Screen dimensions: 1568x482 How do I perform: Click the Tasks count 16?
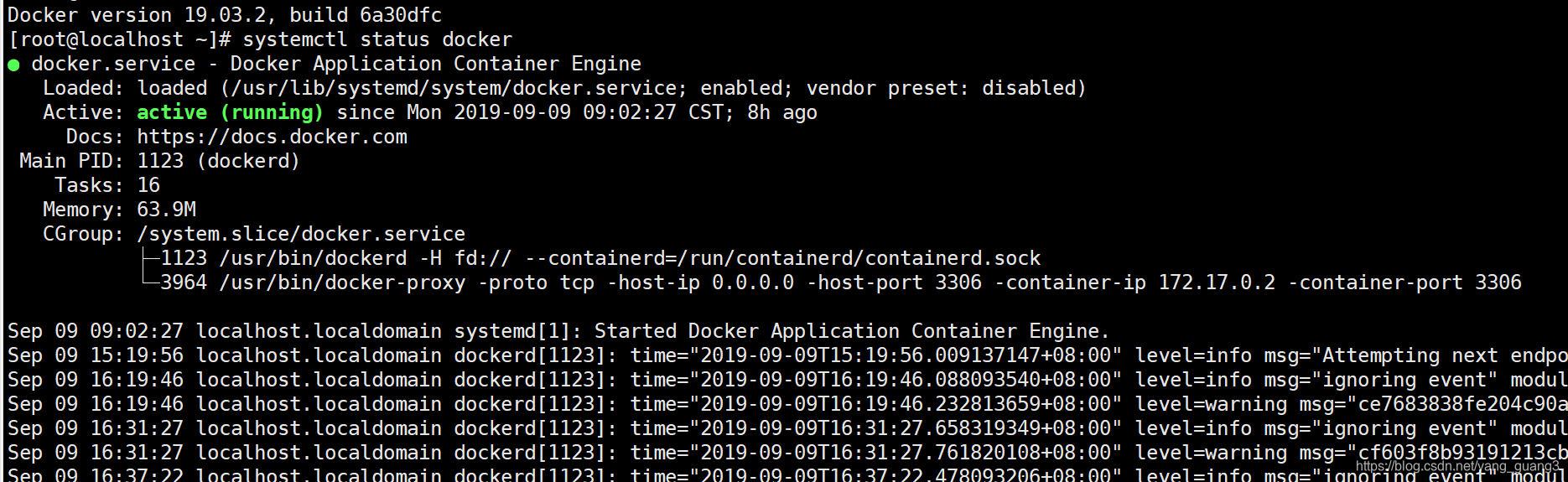tap(148, 186)
